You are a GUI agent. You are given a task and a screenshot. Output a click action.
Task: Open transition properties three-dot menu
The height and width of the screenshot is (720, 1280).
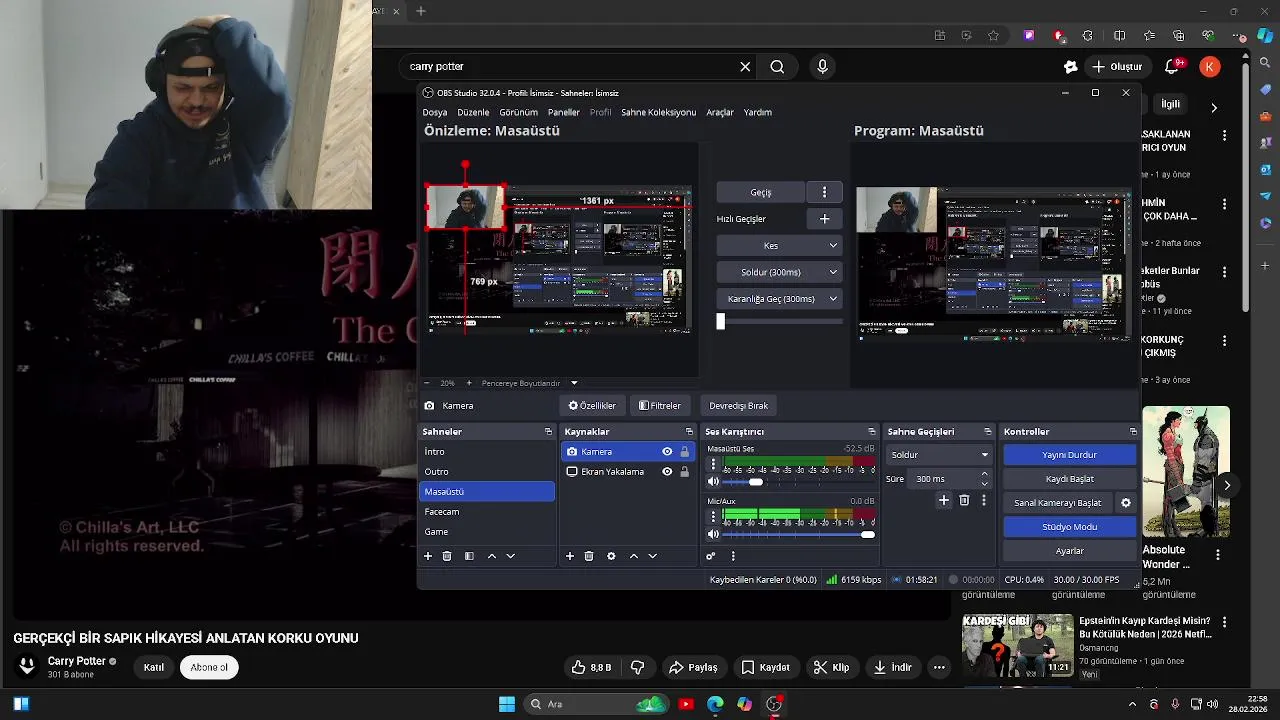point(983,500)
